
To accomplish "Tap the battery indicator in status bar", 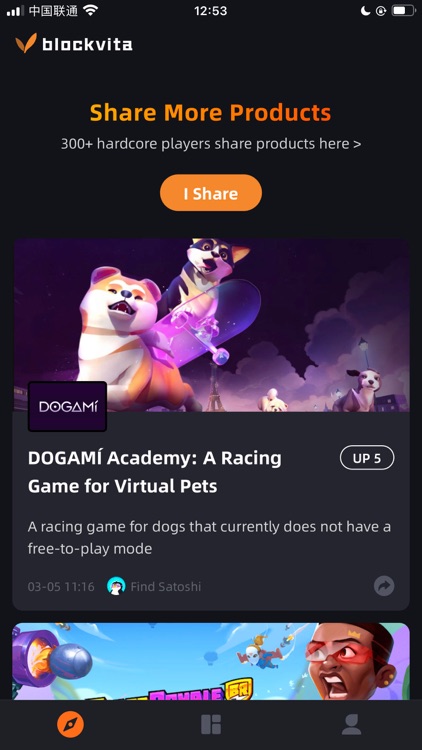I will coord(403,10).
